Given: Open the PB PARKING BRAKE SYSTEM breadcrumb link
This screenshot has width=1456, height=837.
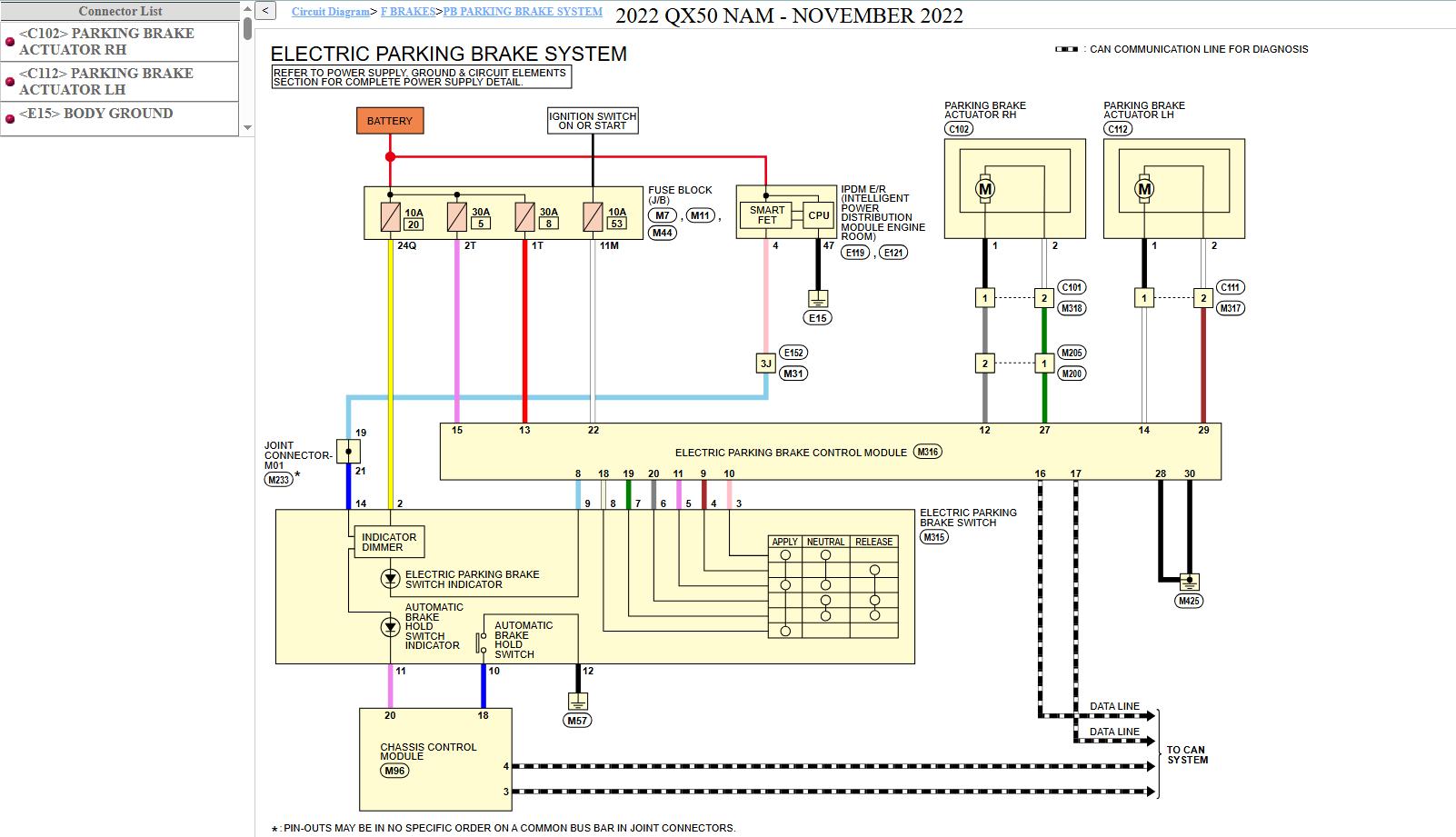Looking at the screenshot, I should tap(523, 12).
